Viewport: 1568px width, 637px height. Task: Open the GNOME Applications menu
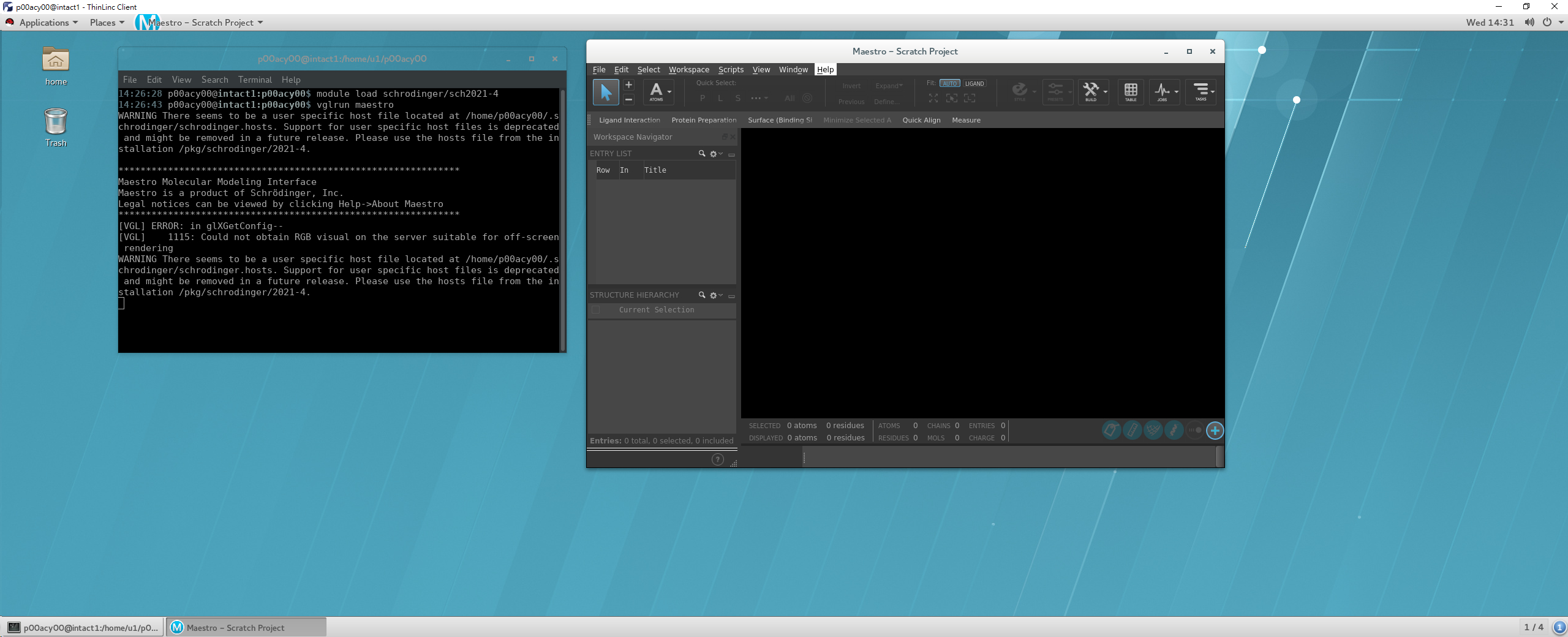coord(43,23)
